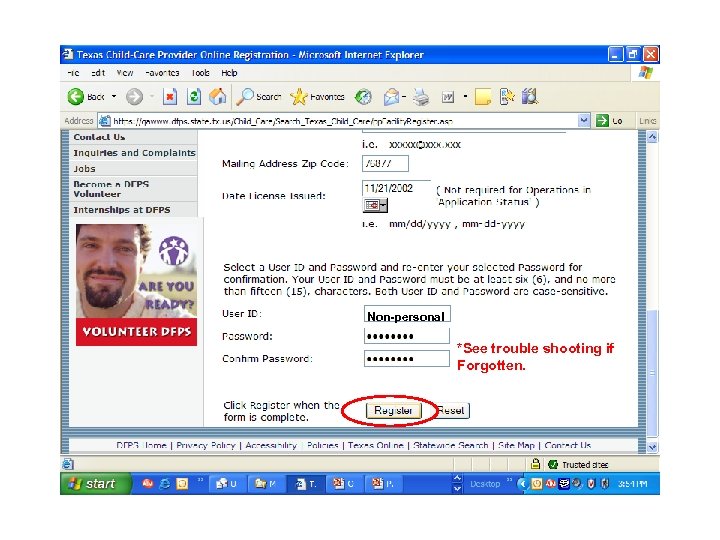720x540 pixels.
Task: Open the Help menu
Action: coord(229,73)
